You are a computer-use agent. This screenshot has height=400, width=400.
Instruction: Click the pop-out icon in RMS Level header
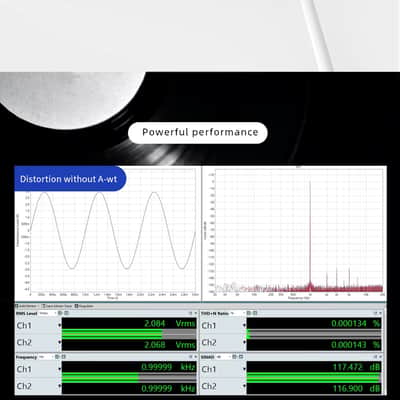[x=190, y=313]
